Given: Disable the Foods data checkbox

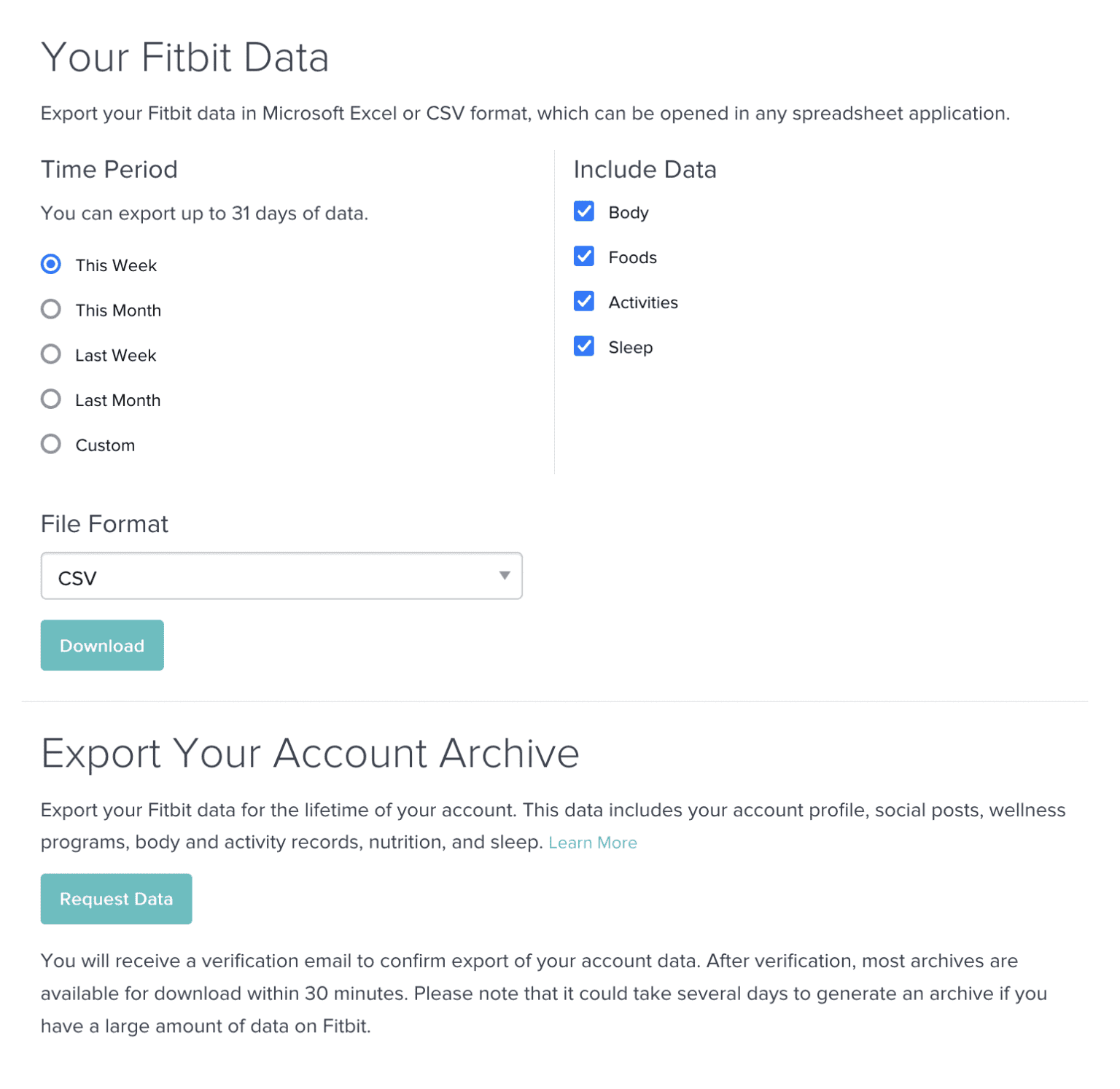Looking at the screenshot, I should (x=583, y=257).
